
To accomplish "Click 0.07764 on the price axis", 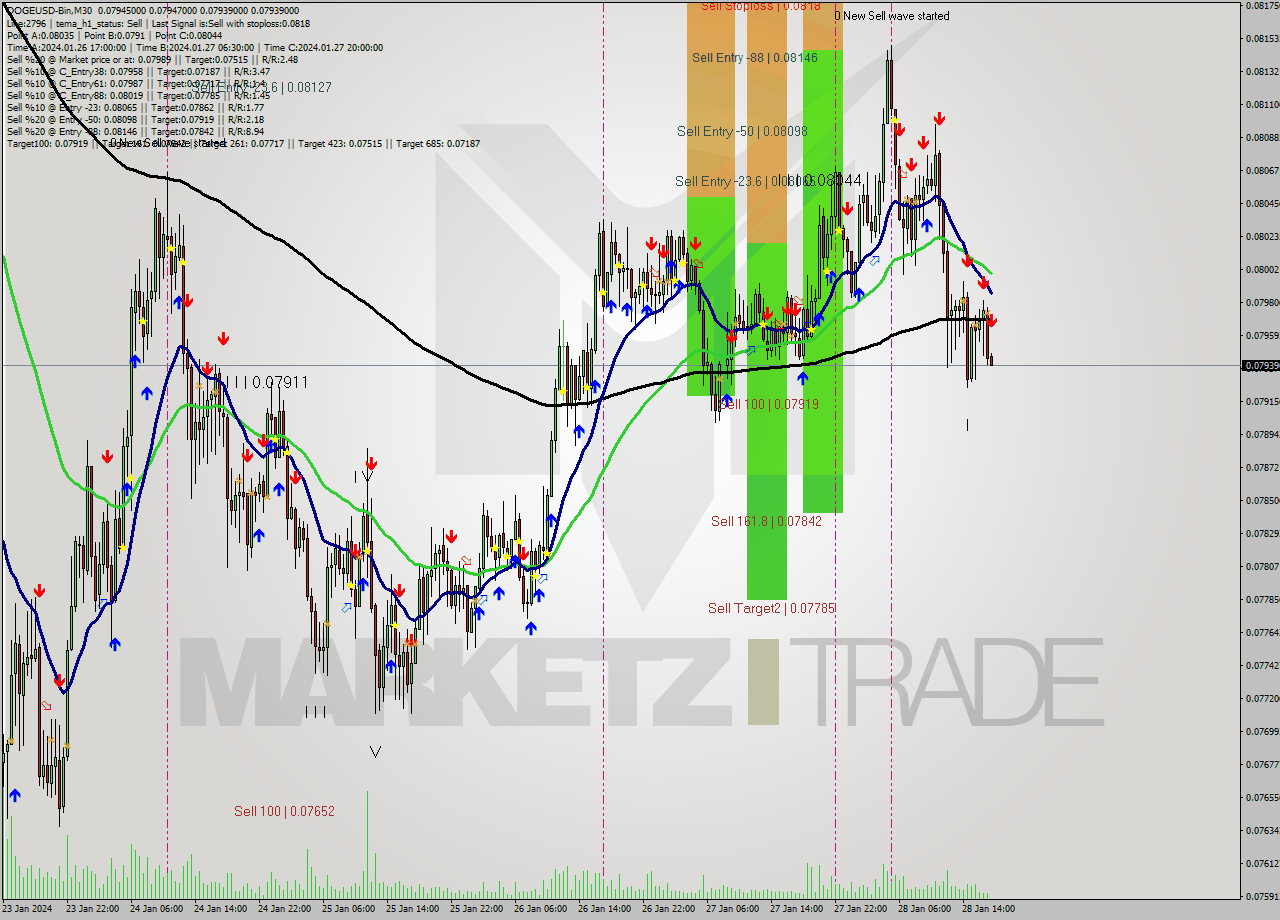I will (1262, 632).
